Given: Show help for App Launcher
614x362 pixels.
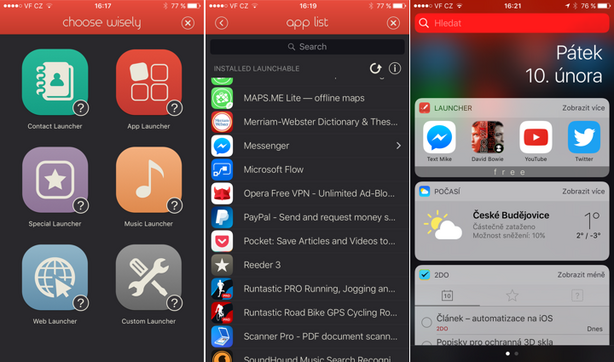Looking at the screenshot, I should coord(175,108).
